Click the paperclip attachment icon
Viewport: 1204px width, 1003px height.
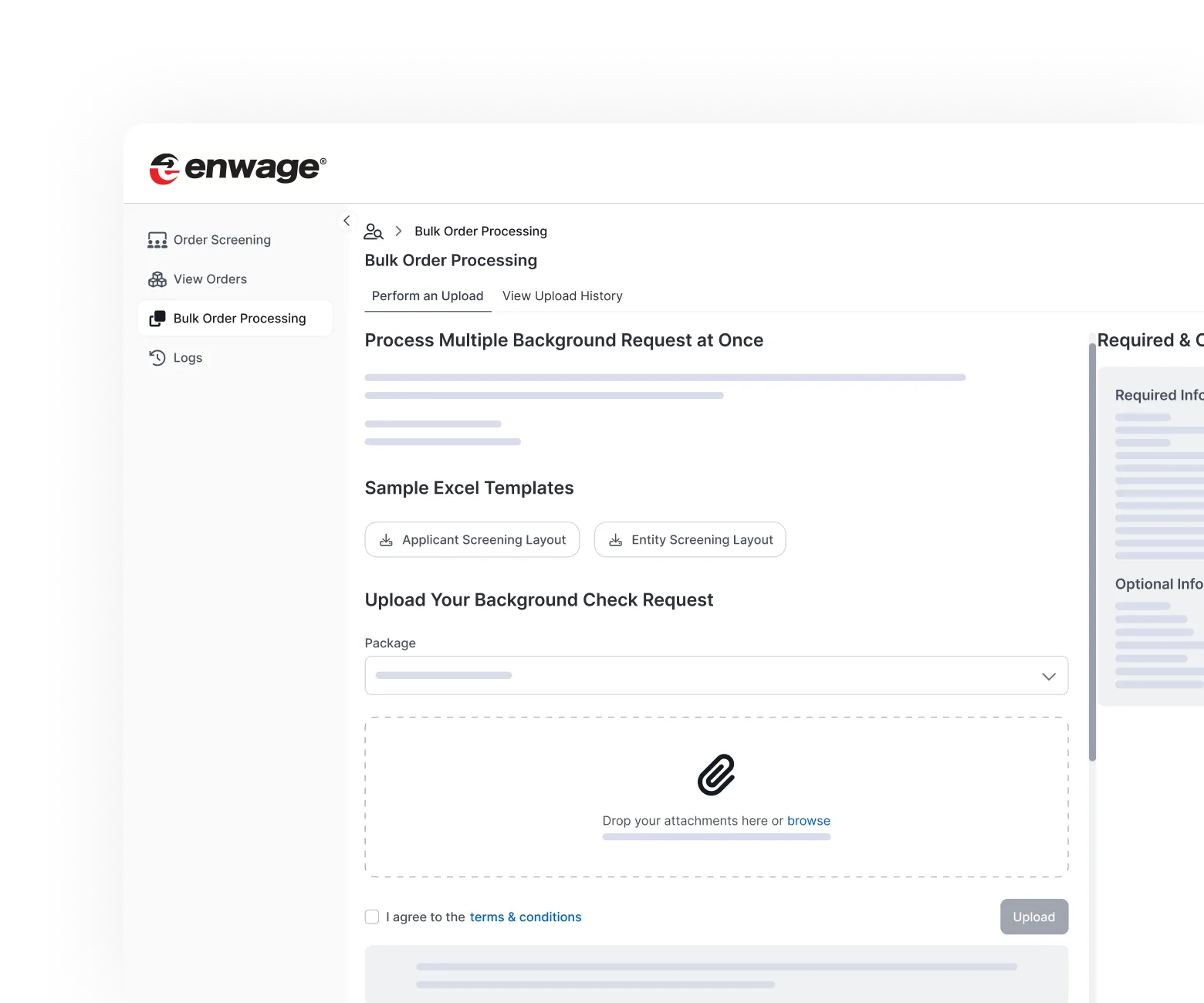click(x=716, y=775)
